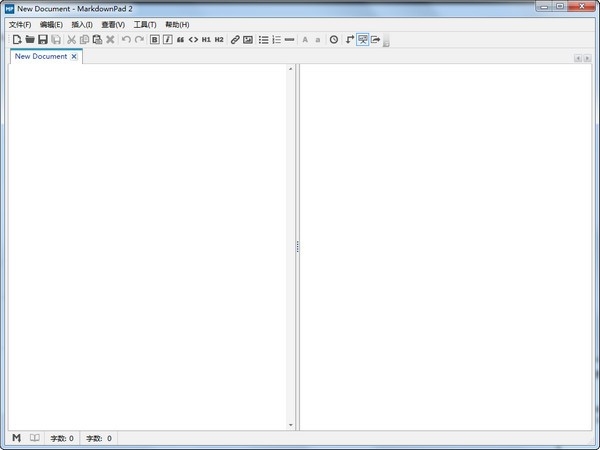
Task: Undo the last action
Action: (126, 39)
